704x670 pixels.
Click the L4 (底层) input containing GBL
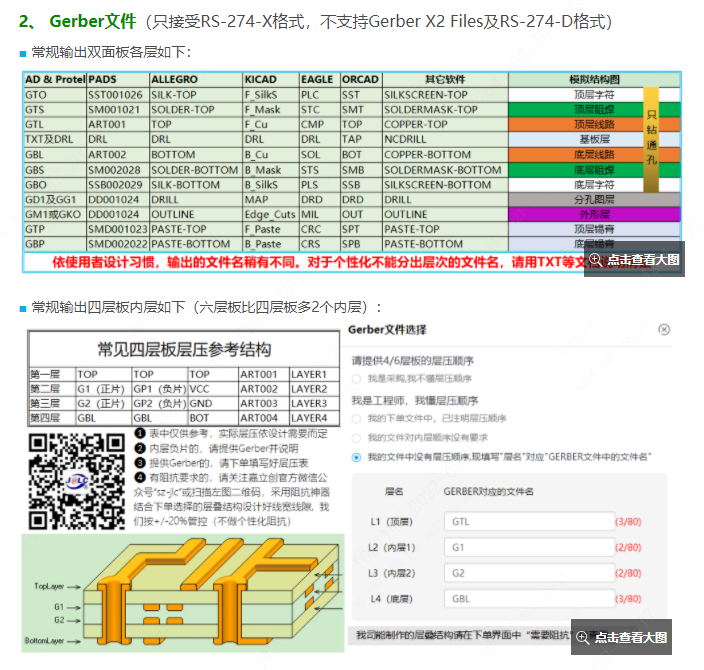pyautogui.click(x=529, y=599)
